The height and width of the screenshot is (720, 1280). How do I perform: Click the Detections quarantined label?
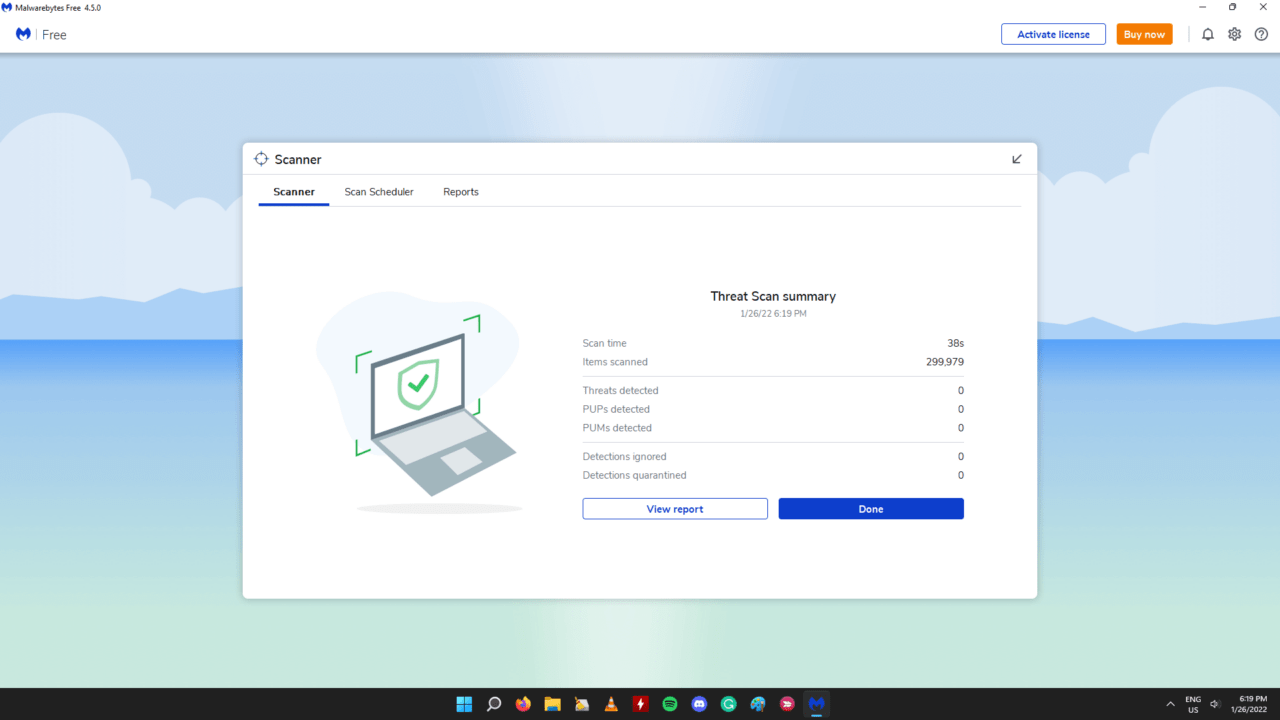coord(635,475)
